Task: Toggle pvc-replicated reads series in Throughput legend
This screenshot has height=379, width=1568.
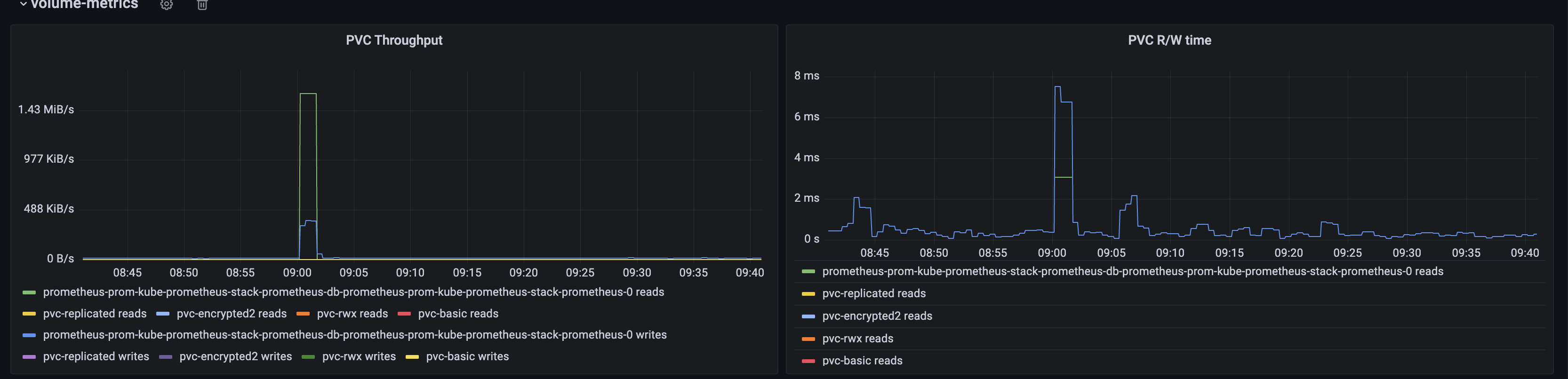Action: click(x=94, y=313)
